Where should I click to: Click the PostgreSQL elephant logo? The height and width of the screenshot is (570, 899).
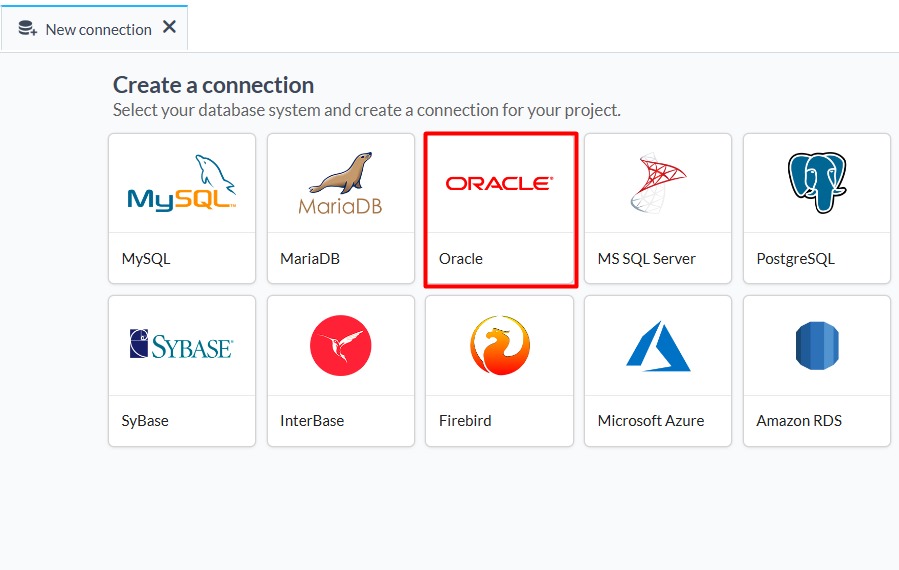[x=817, y=182]
